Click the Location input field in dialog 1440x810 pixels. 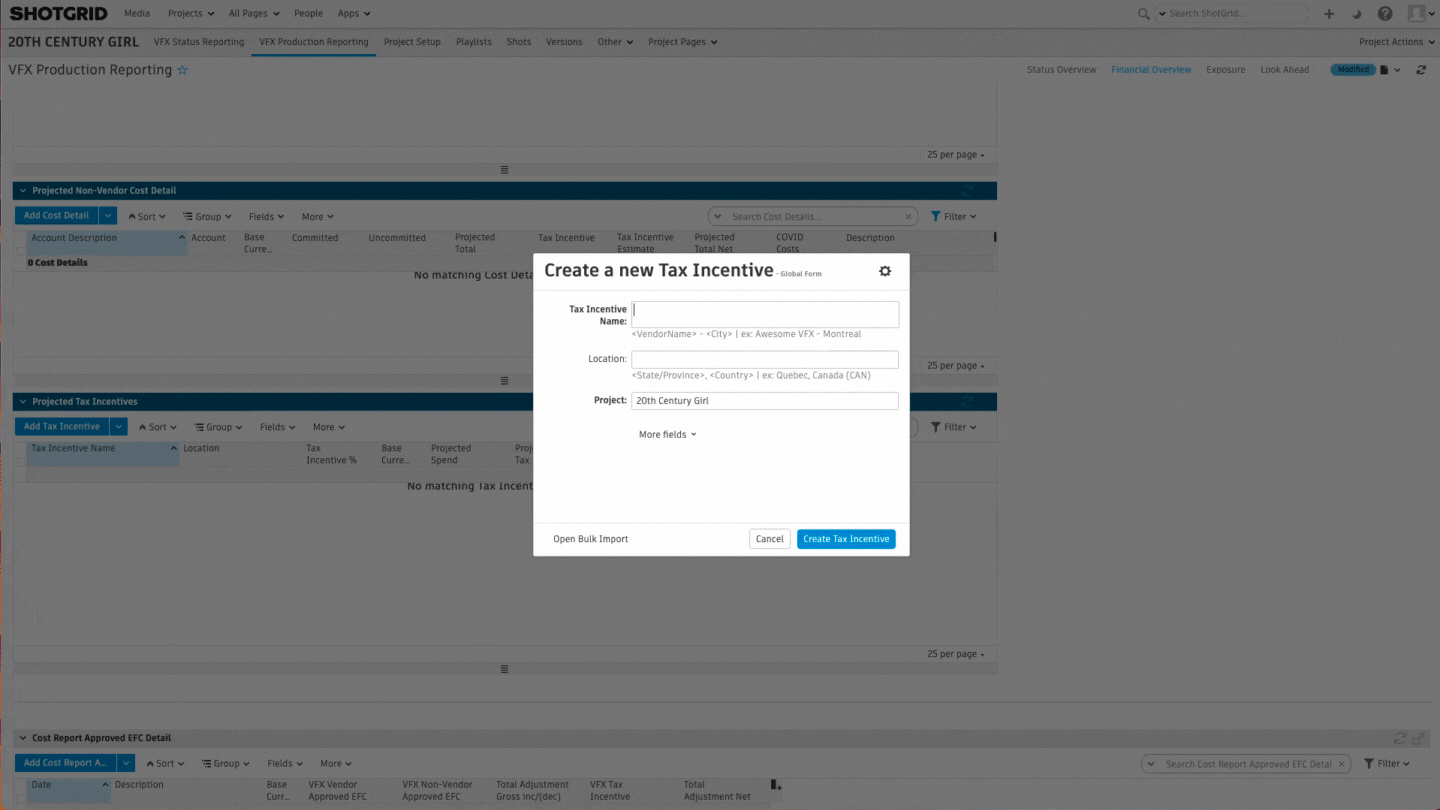[x=765, y=359]
